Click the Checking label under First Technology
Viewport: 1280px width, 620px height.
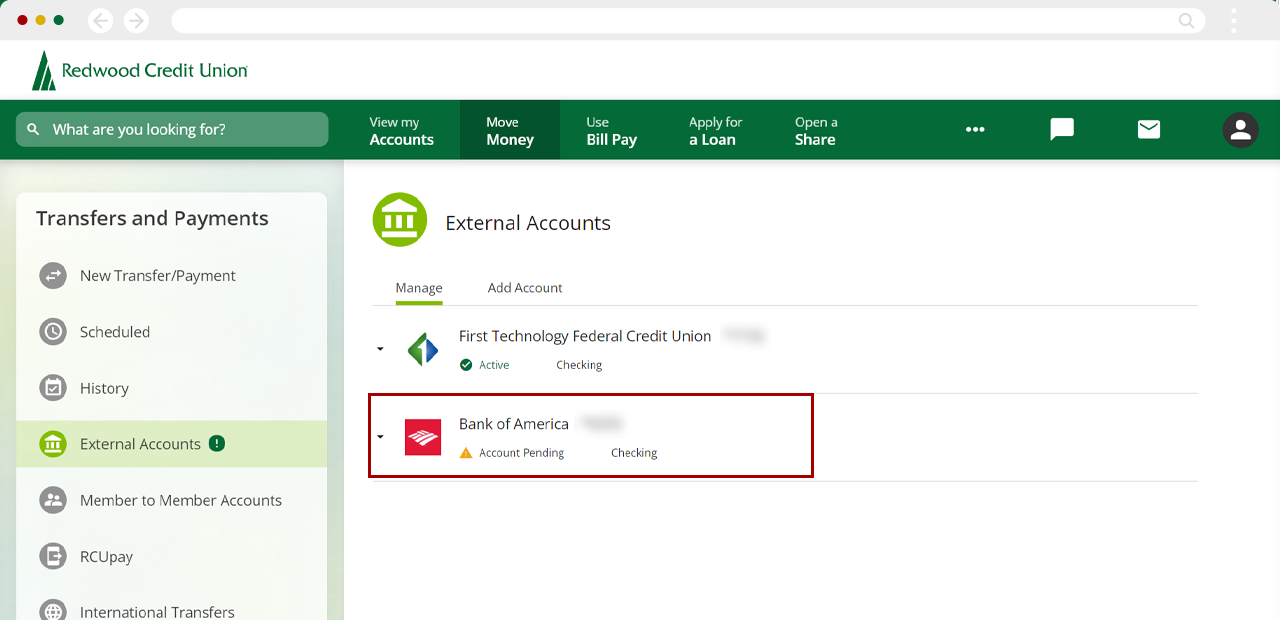[579, 365]
